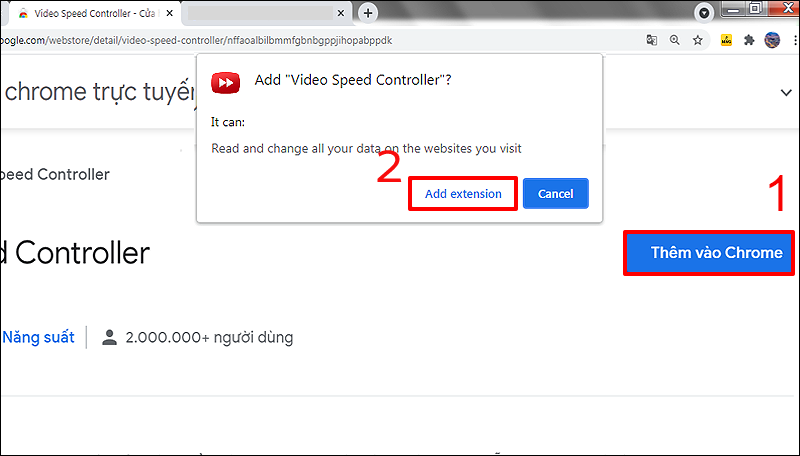Click the Google Translate icon in the address bar

652,40
